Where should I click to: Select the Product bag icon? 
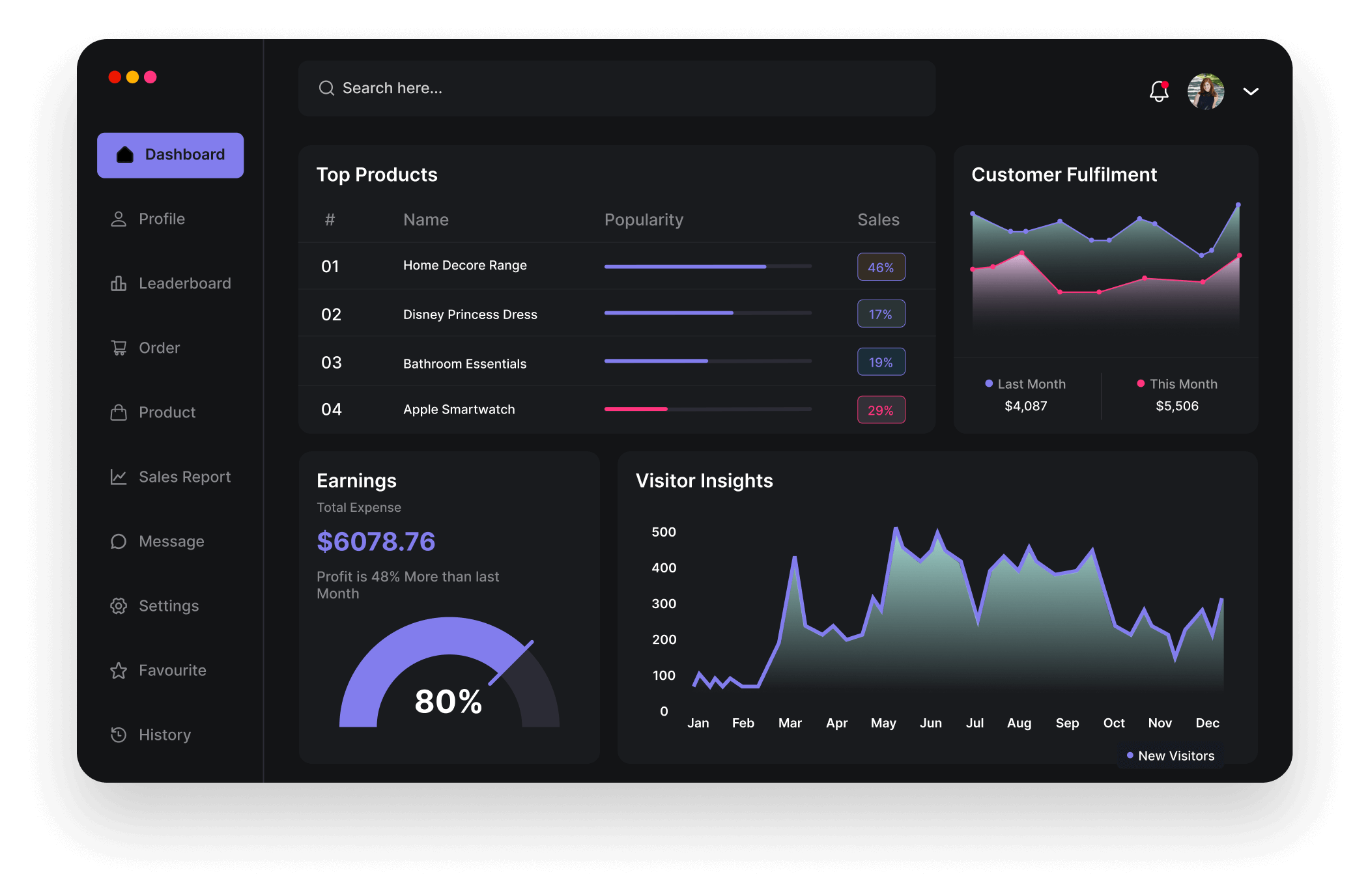tap(118, 412)
